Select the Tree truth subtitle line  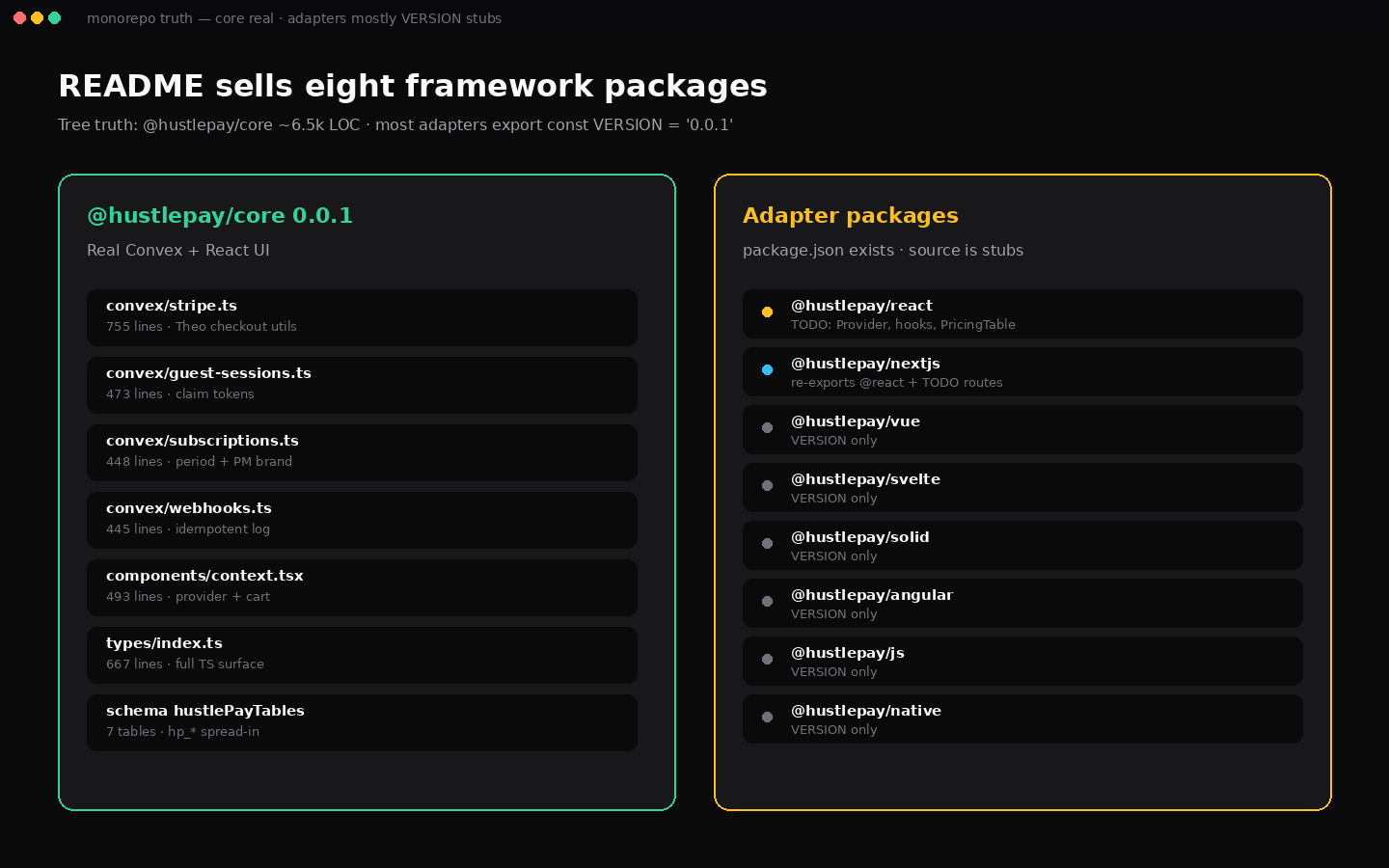point(395,124)
